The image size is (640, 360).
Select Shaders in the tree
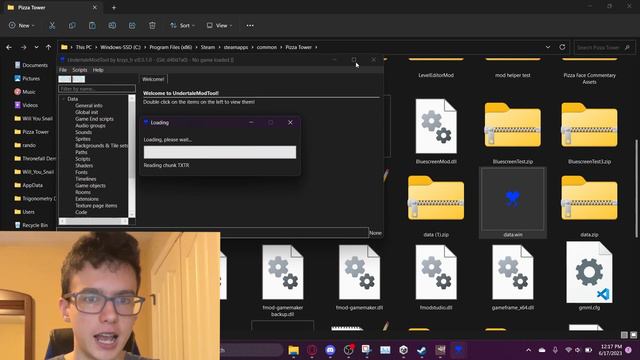(x=84, y=165)
